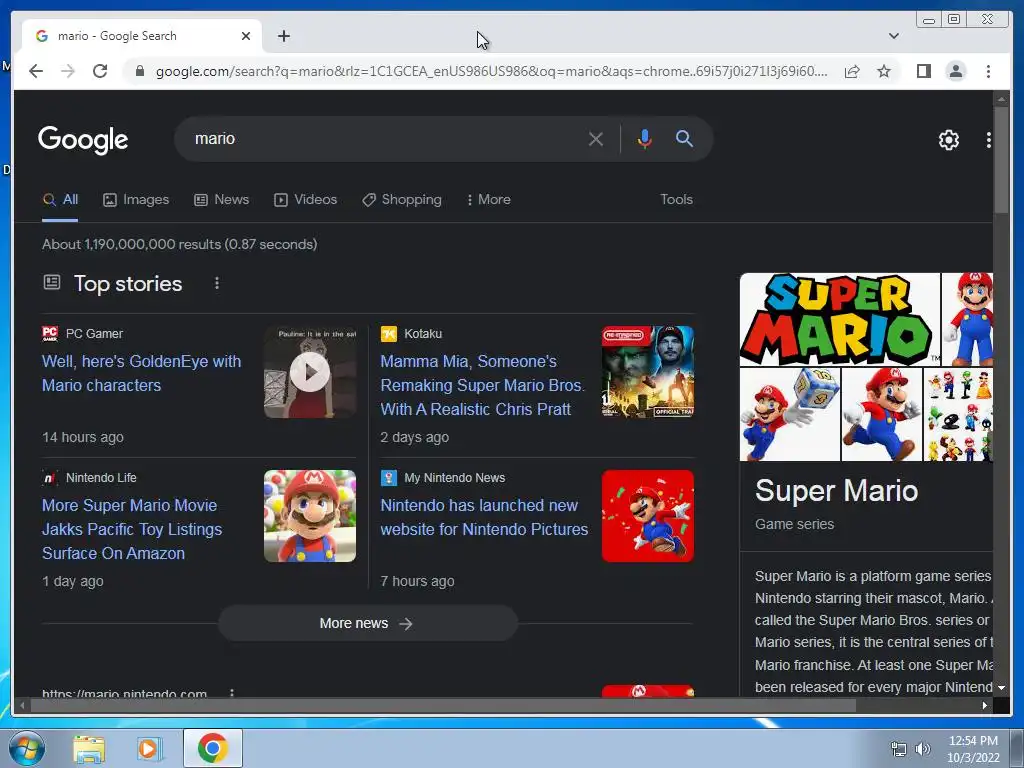Open Windows Explorer from the taskbar
The image size is (1024, 768).
pos(89,748)
